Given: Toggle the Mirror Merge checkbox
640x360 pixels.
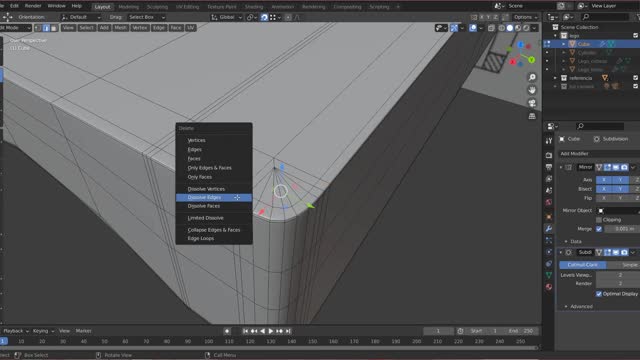Looking at the screenshot, I should pyautogui.click(x=599, y=229).
